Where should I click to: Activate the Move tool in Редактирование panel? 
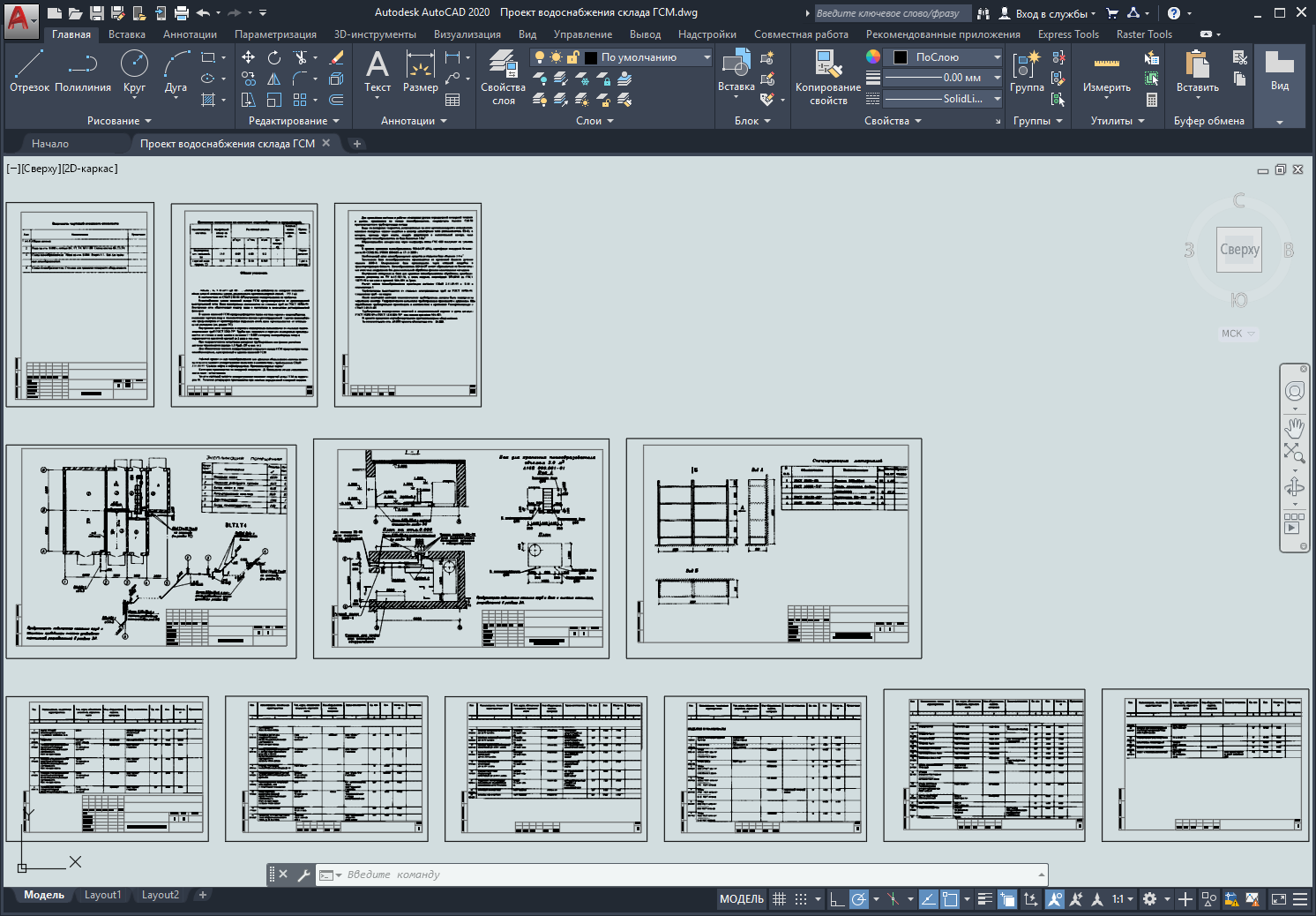point(249,57)
